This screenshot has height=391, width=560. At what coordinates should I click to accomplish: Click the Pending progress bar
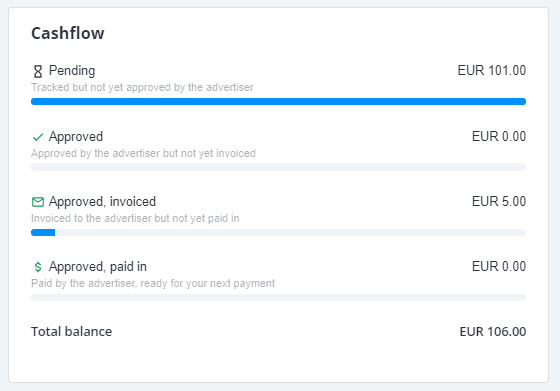(278, 102)
